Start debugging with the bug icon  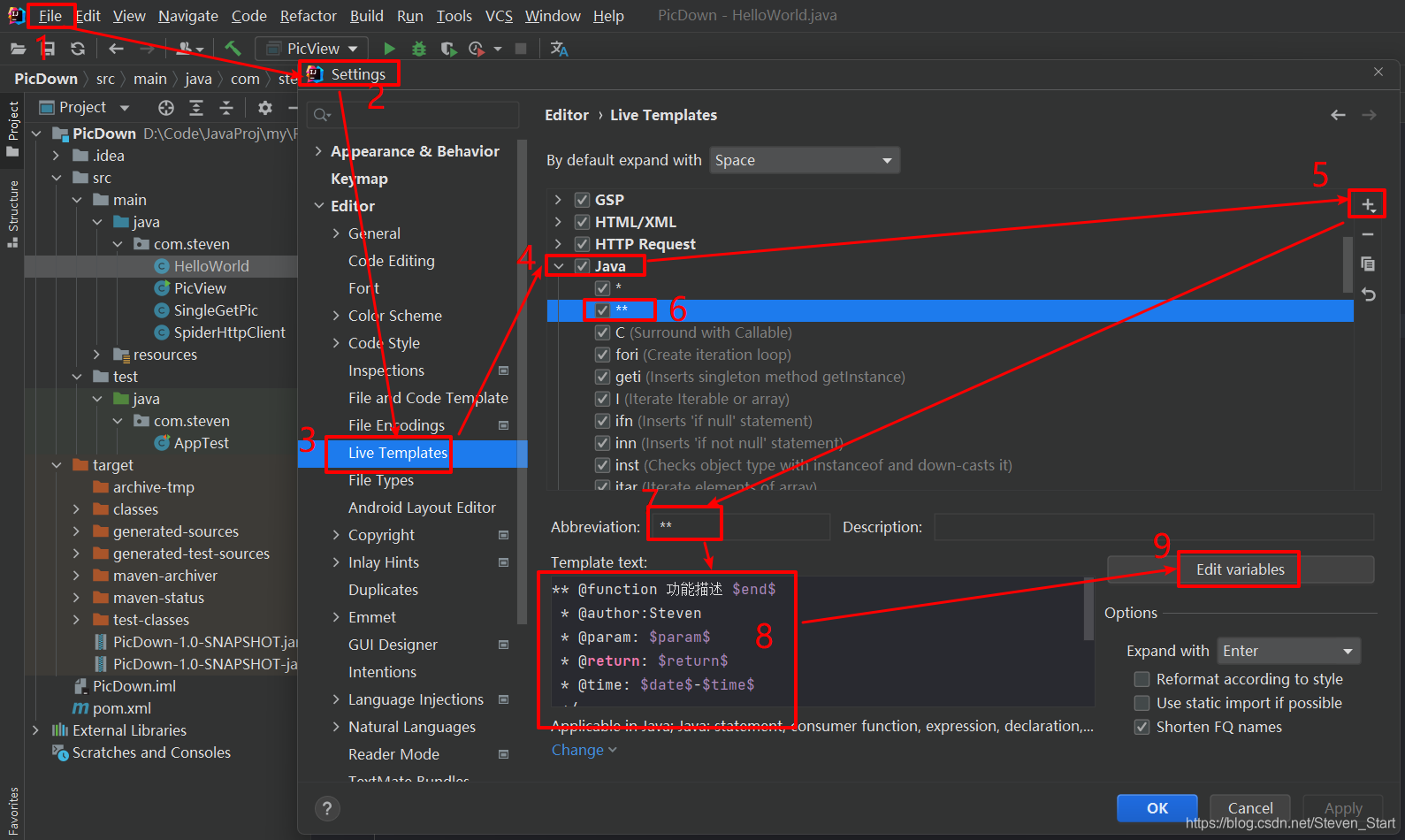[x=419, y=49]
